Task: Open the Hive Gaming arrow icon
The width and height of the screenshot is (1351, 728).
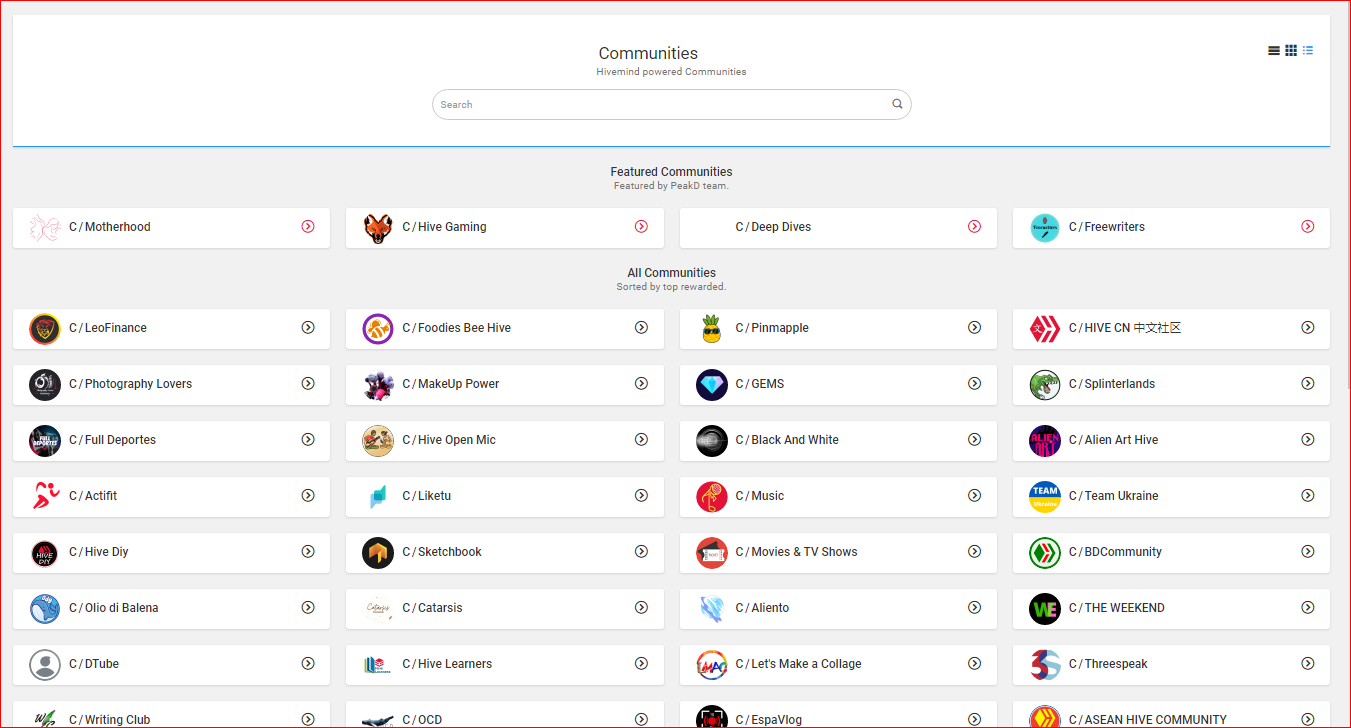Action: click(641, 227)
